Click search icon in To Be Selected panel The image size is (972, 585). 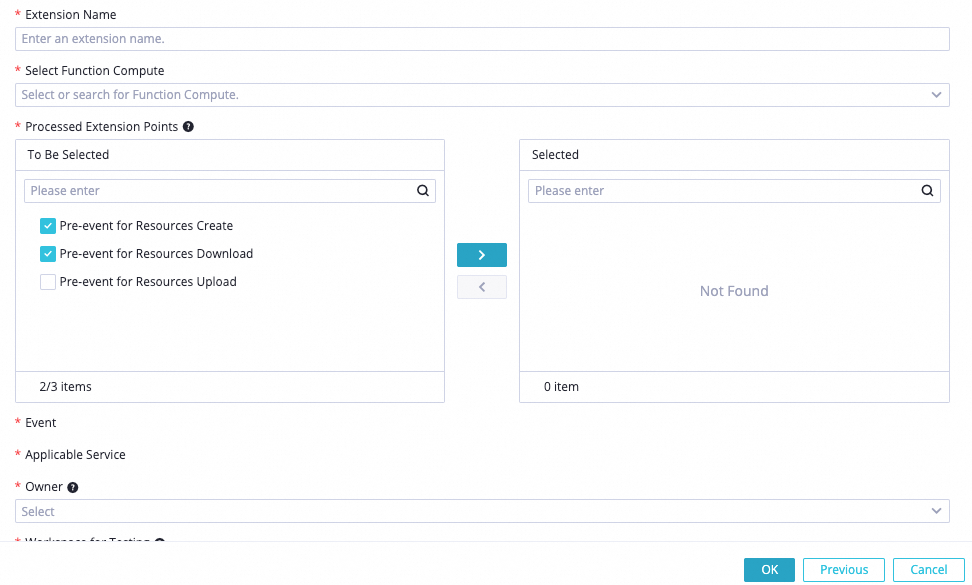coord(423,191)
